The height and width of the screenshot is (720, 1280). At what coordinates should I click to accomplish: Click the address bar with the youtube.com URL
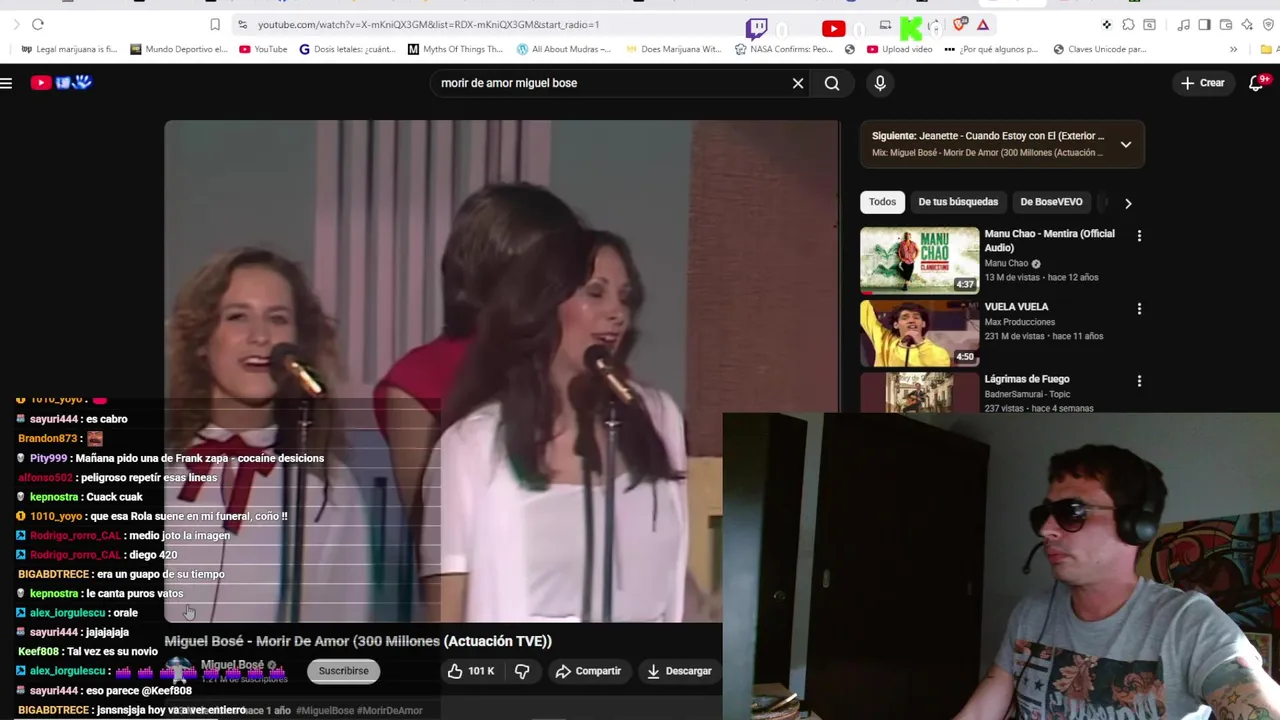point(428,24)
